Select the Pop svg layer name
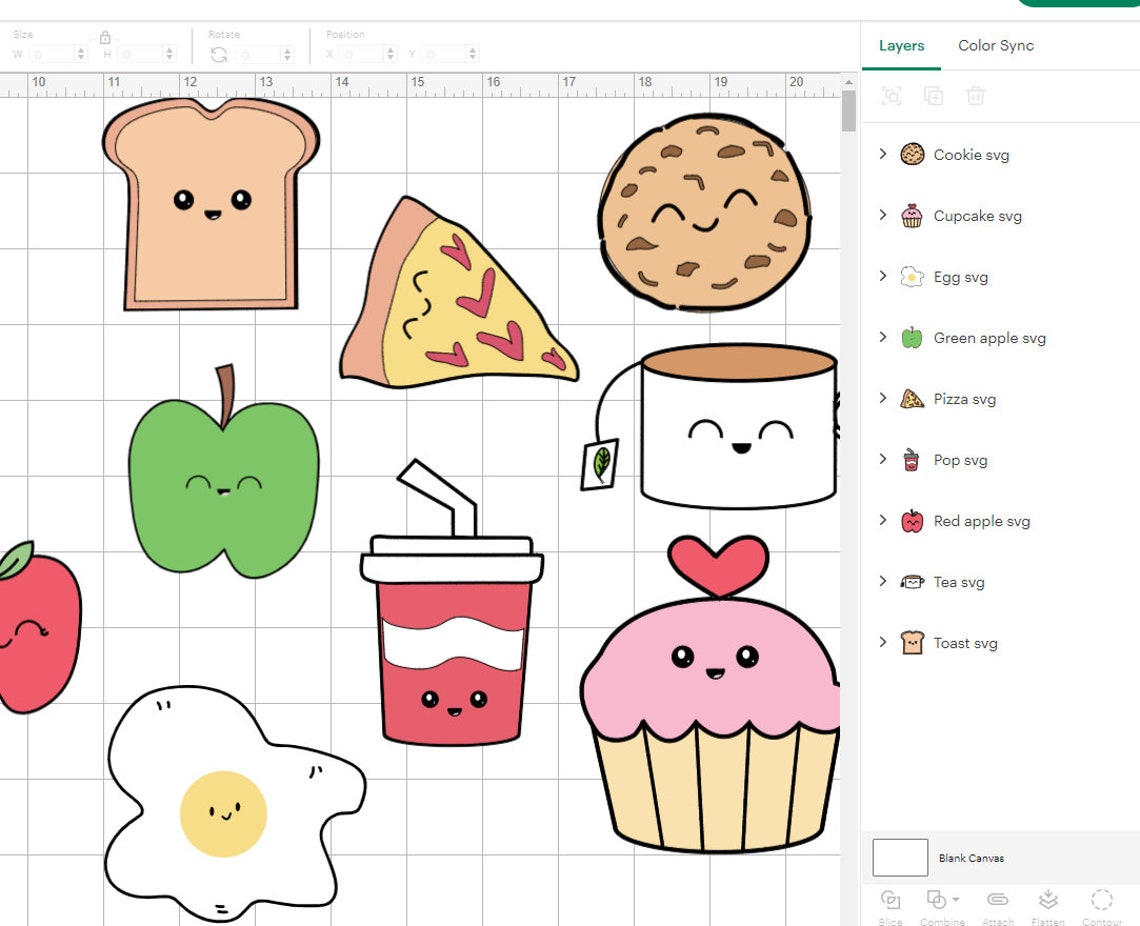 960,460
